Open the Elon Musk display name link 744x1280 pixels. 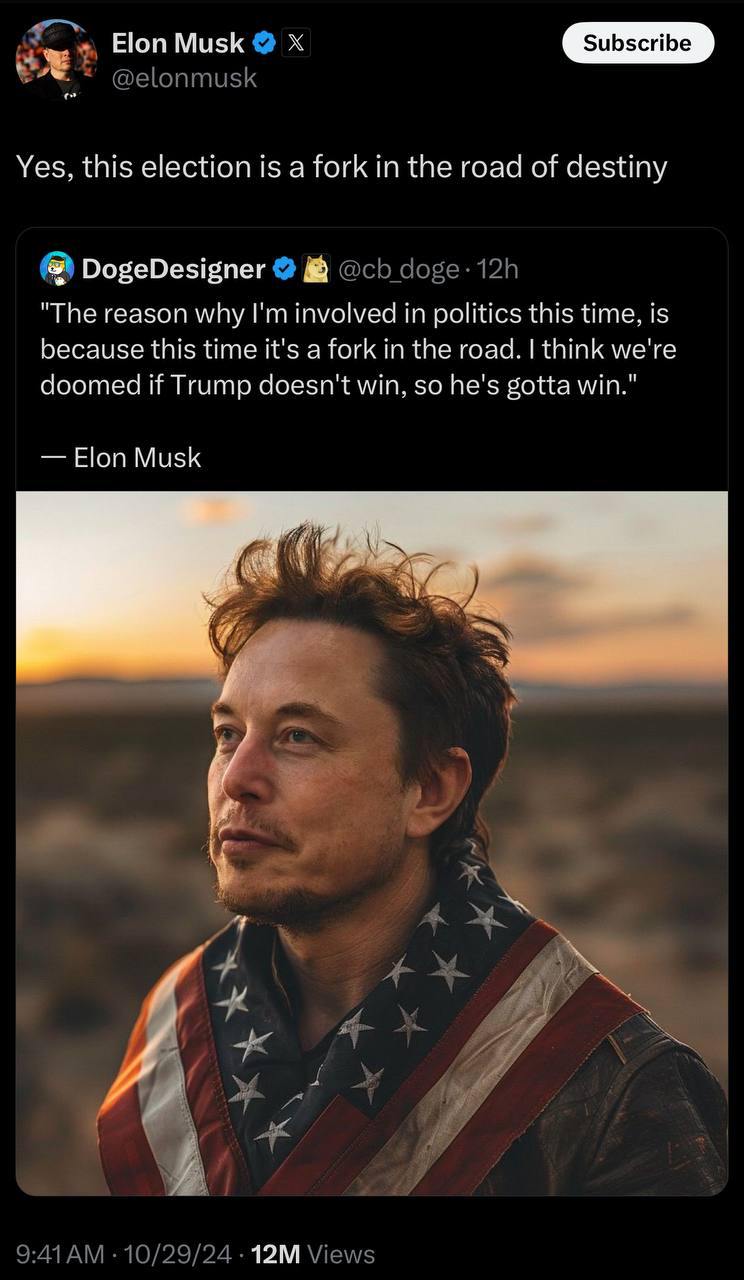(178, 43)
